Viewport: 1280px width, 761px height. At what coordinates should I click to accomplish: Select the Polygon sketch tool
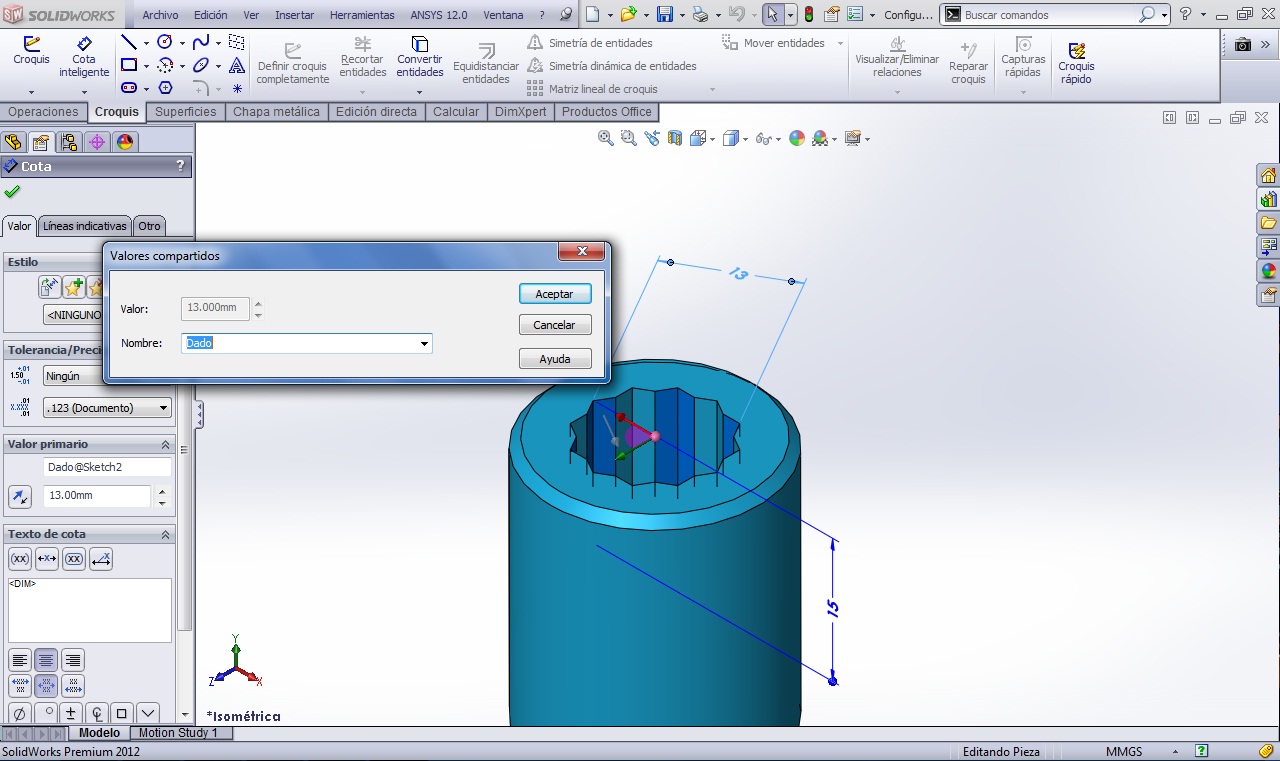pyautogui.click(x=165, y=88)
